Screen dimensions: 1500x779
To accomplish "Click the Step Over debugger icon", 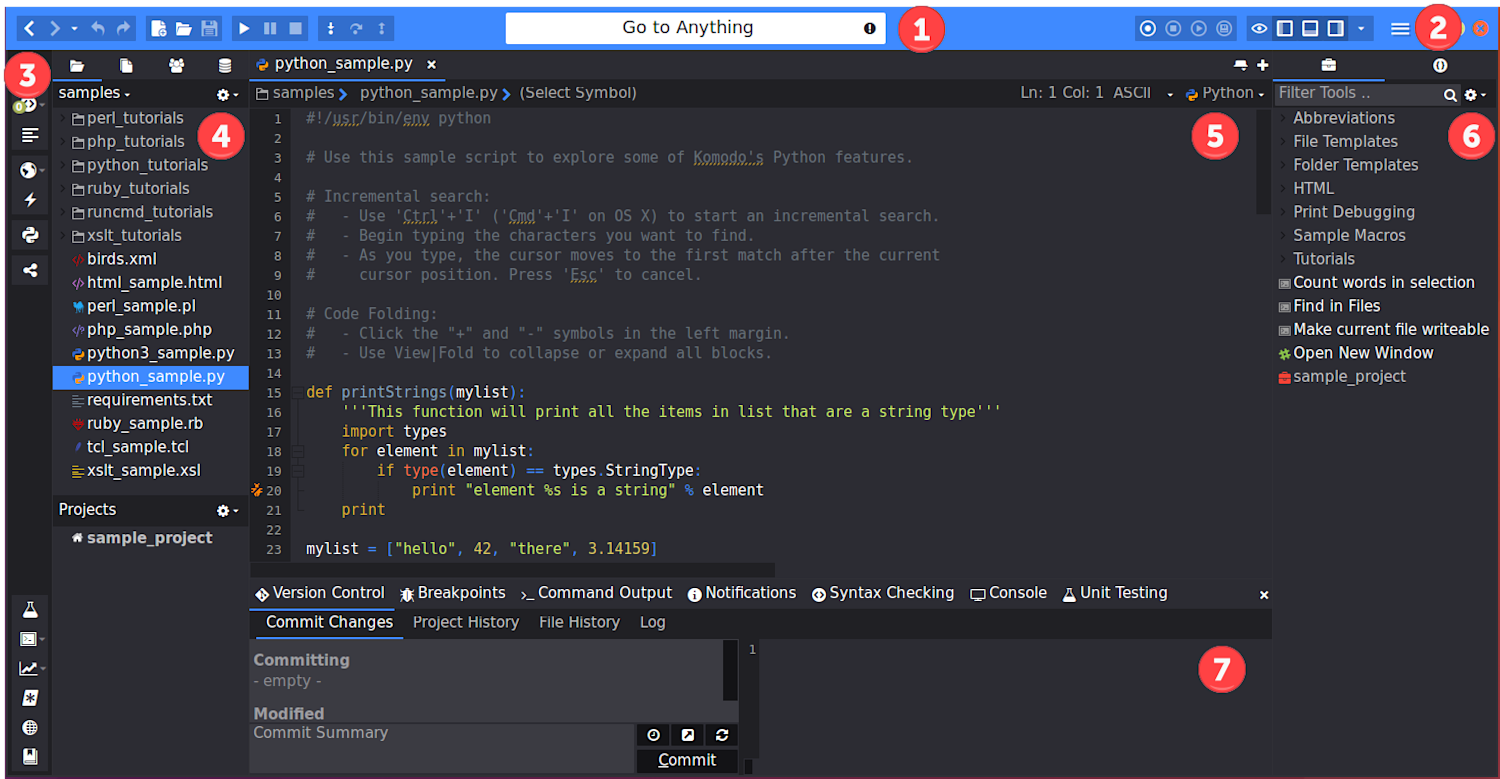I will (x=357, y=28).
